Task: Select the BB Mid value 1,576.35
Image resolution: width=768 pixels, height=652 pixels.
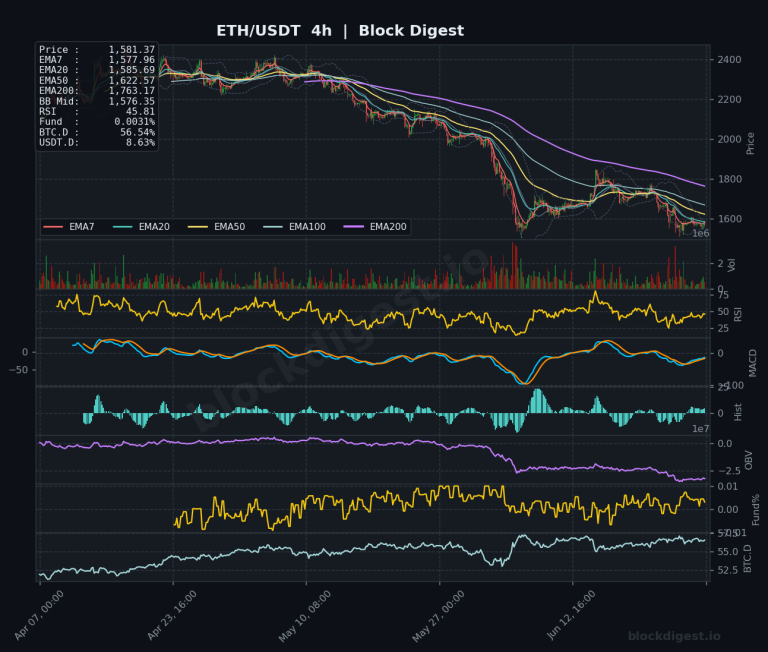Action: tap(132, 101)
